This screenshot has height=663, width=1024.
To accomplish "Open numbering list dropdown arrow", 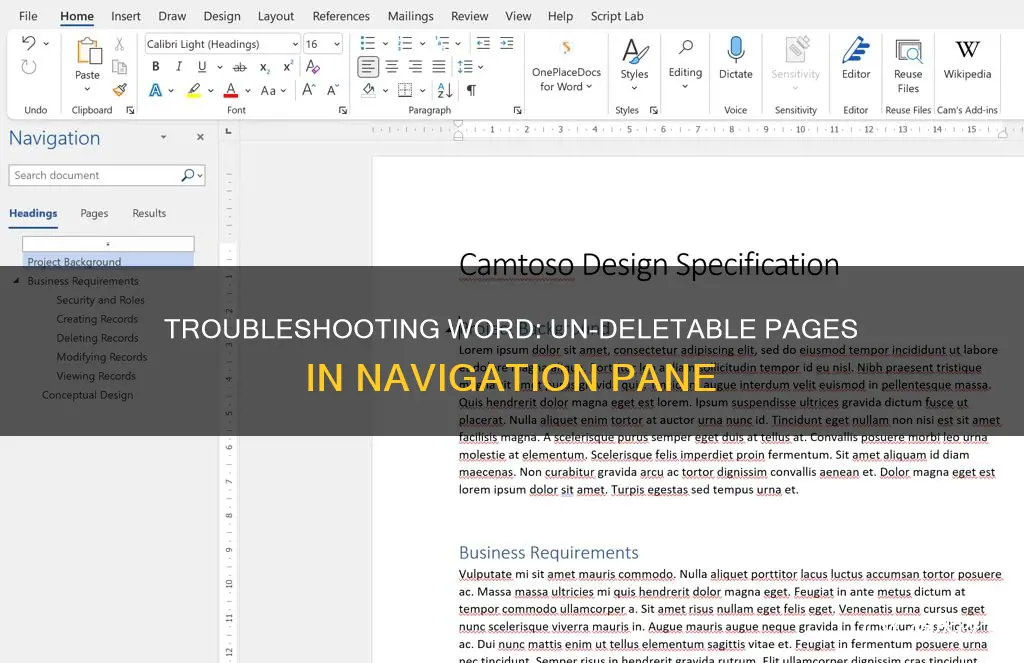I will [423, 44].
